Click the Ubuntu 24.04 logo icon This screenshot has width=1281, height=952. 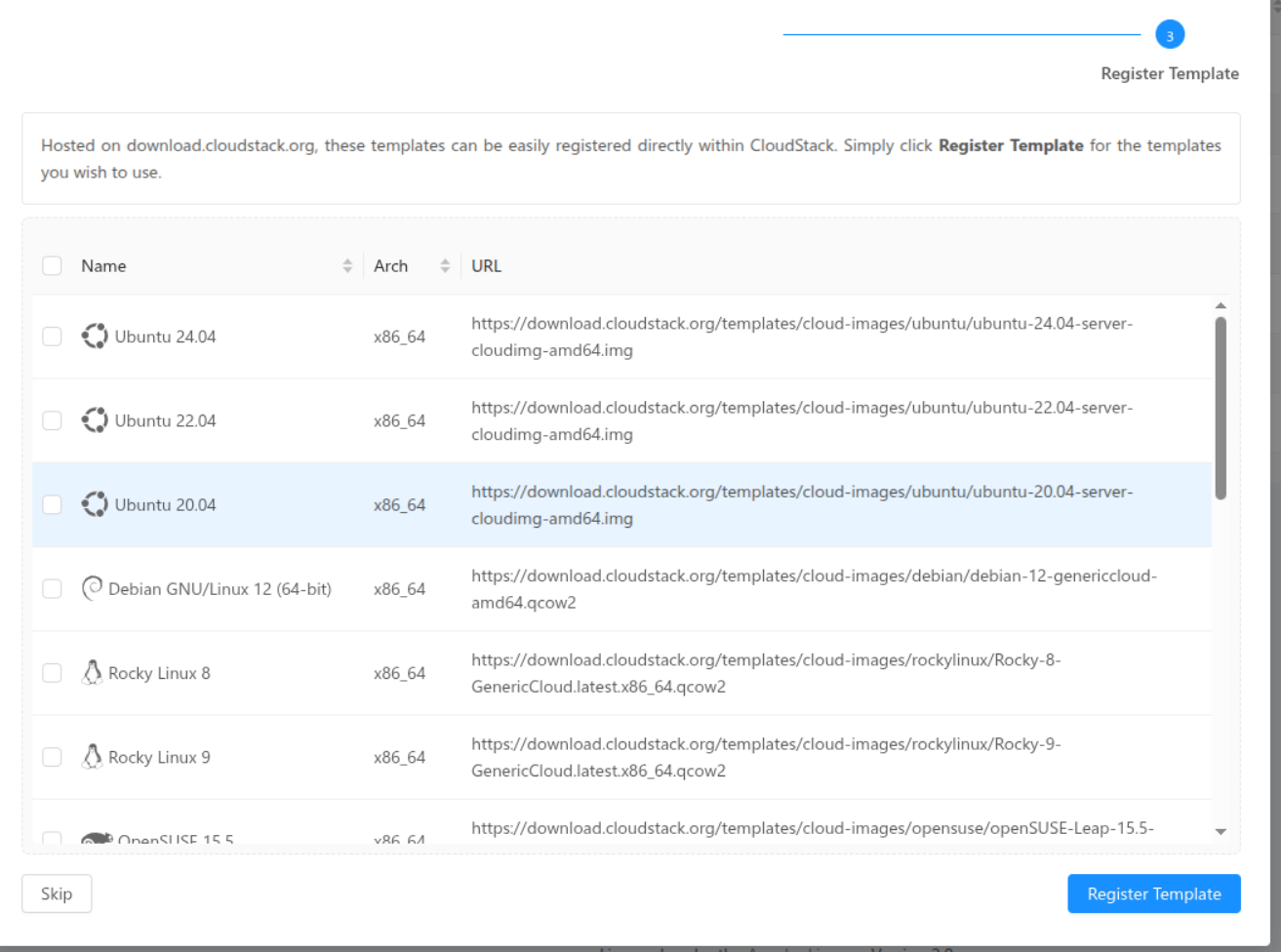[x=95, y=336]
